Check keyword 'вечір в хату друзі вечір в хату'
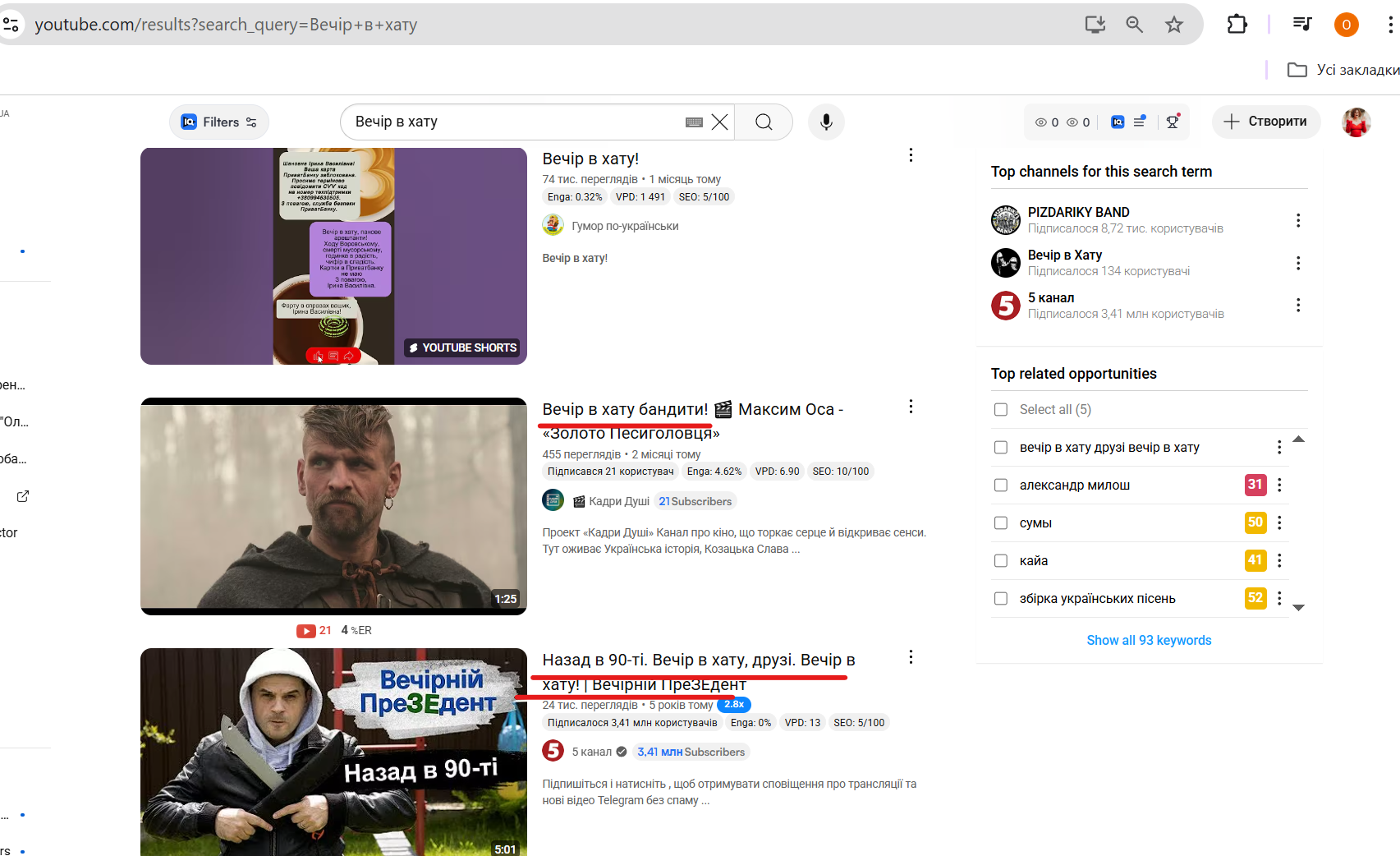1400x856 pixels. (x=1001, y=448)
